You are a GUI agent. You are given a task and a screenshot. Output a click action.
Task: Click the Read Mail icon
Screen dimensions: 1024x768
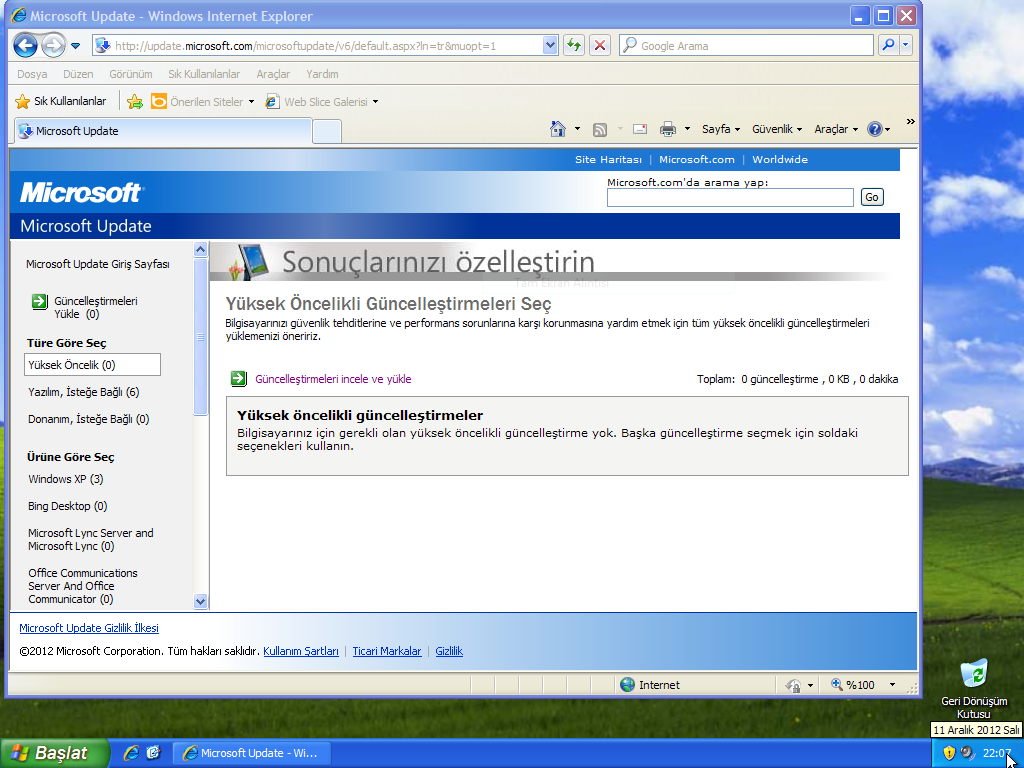click(640, 129)
